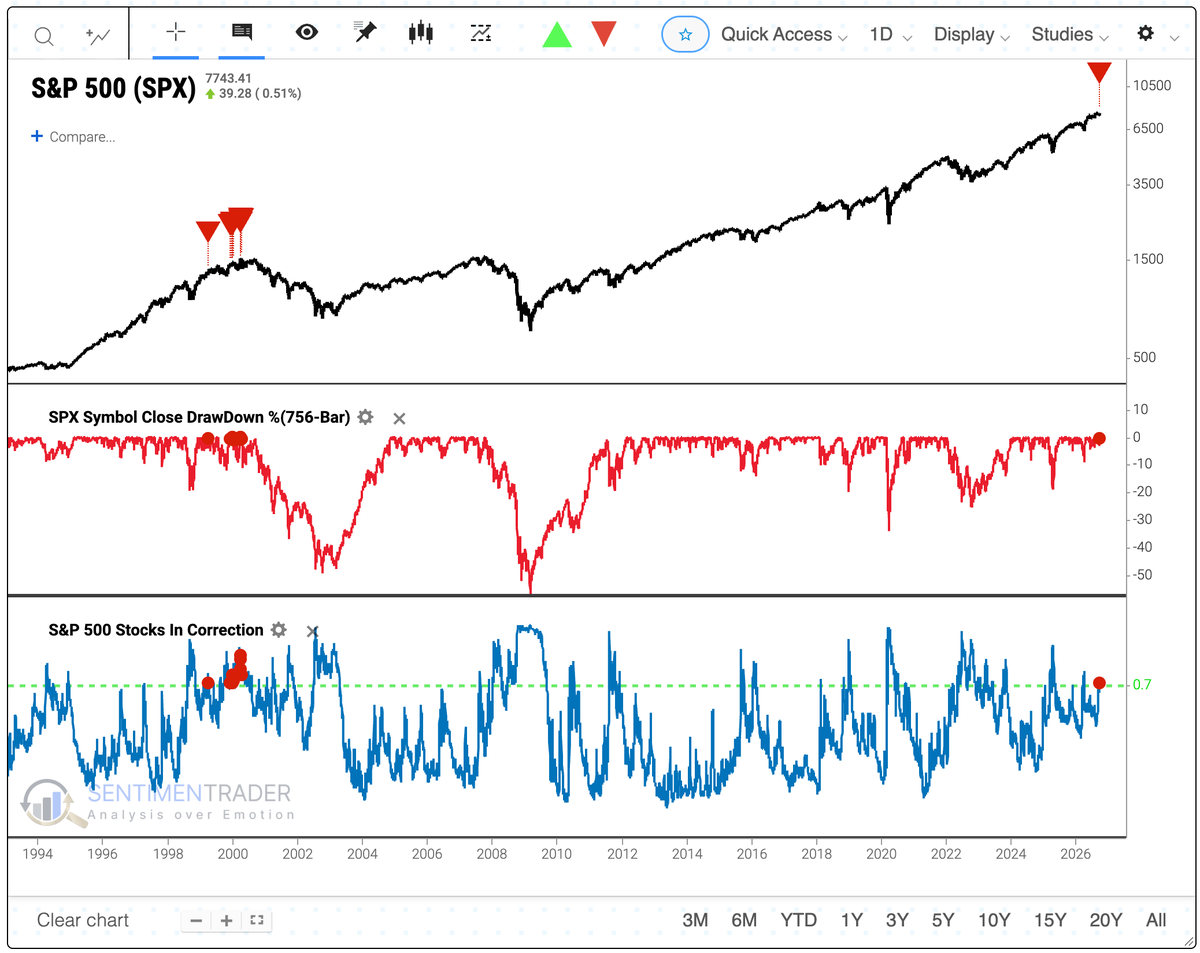Click the 39.28 (0.51%) change text
The image size is (1200, 953).
(260, 94)
